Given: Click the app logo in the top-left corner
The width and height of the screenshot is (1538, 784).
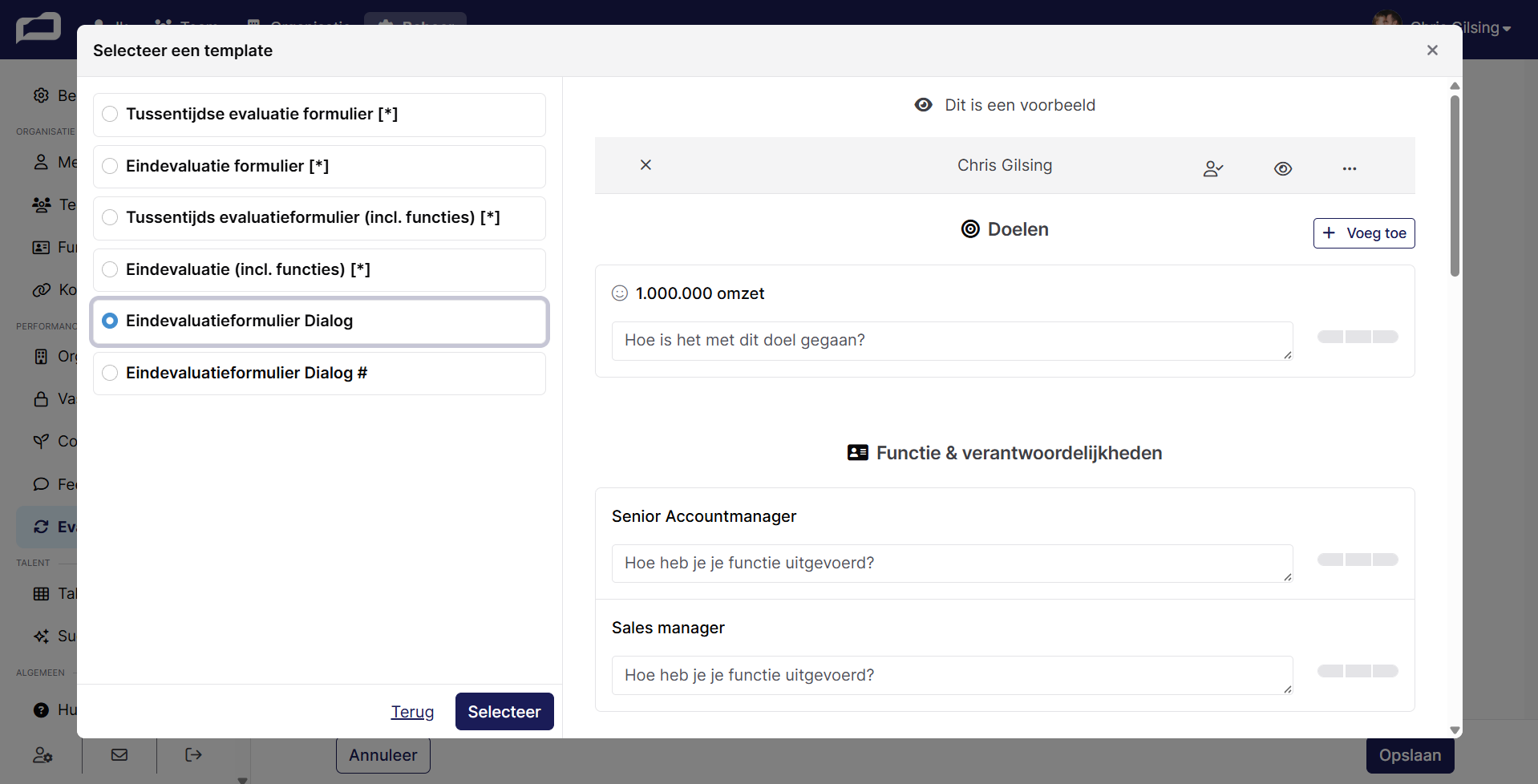Looking at the screenshot, I should click(x=38, y=29).
